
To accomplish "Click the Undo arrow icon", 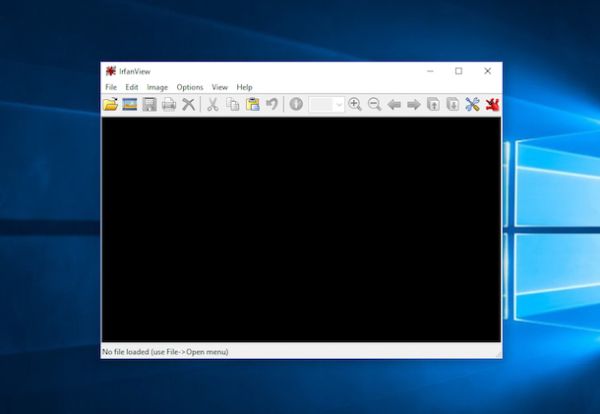I will point(271,104).
